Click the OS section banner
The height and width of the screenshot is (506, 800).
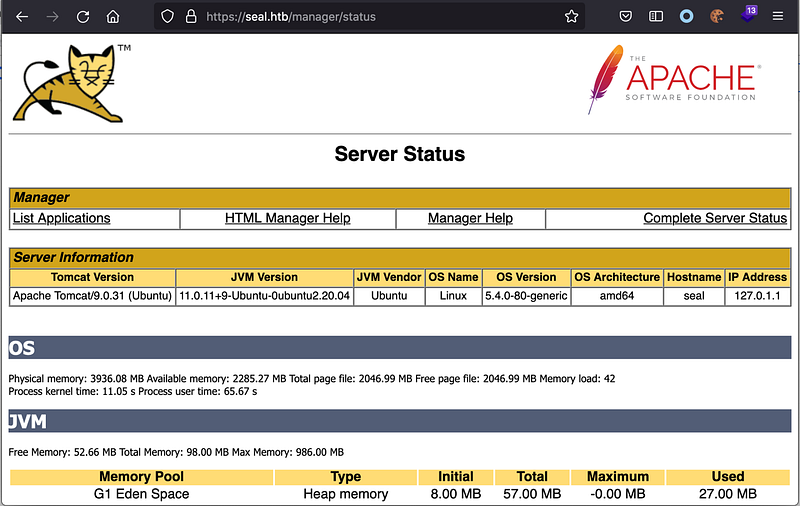pyautogui.click(x=400, y=348)
